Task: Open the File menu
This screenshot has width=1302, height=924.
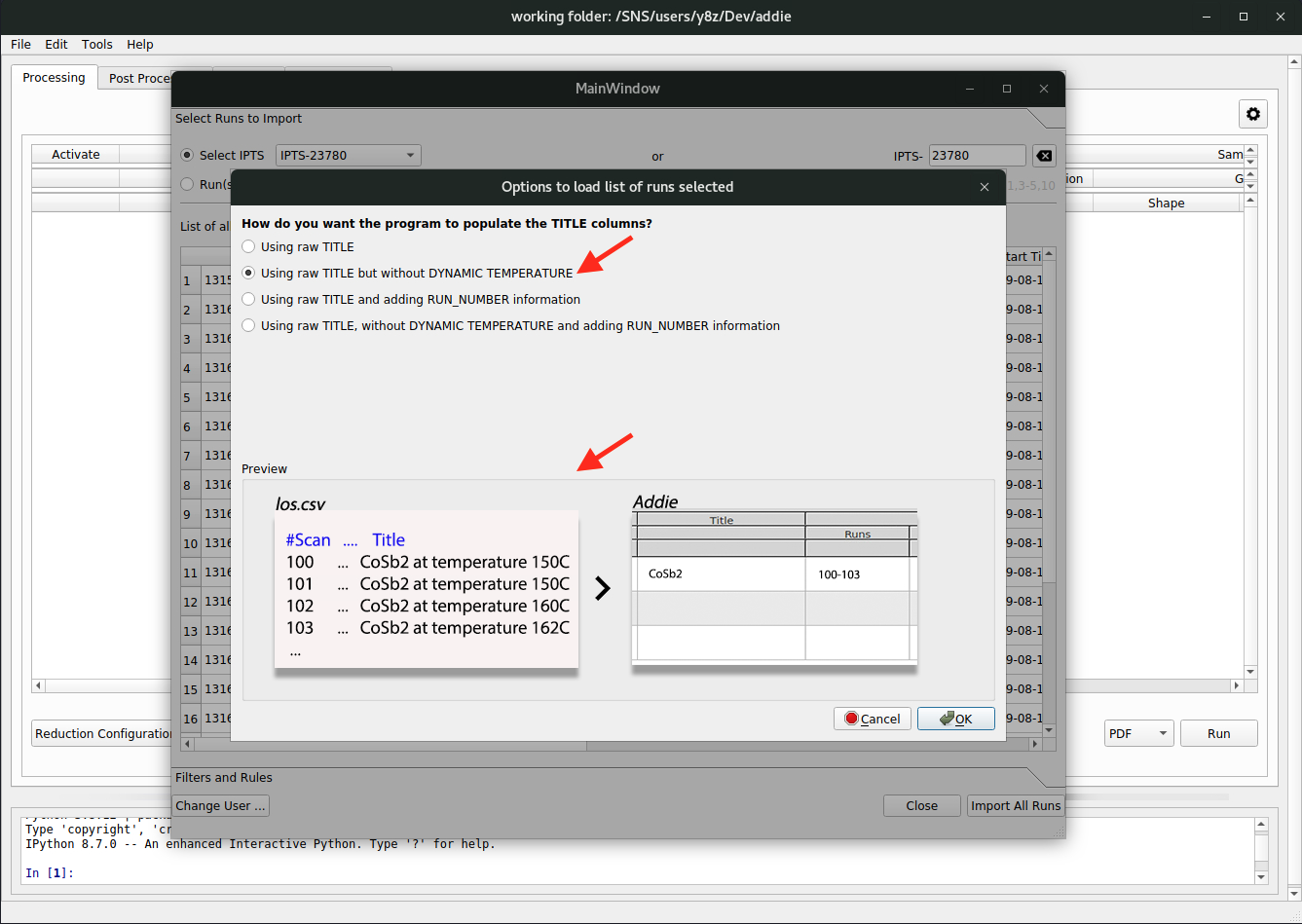Action: coord(20,45)
